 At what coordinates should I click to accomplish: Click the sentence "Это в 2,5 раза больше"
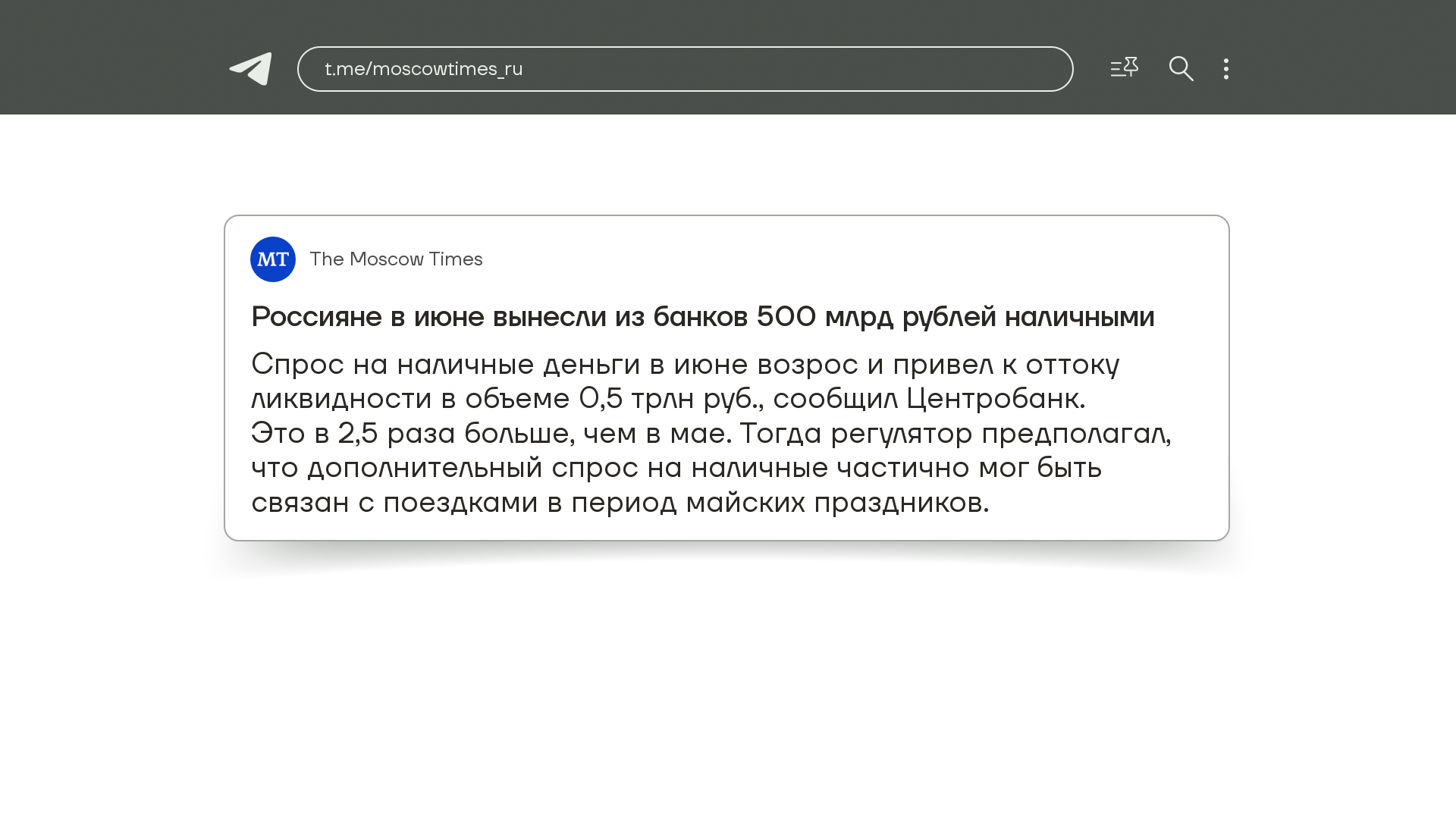point(409,434)
